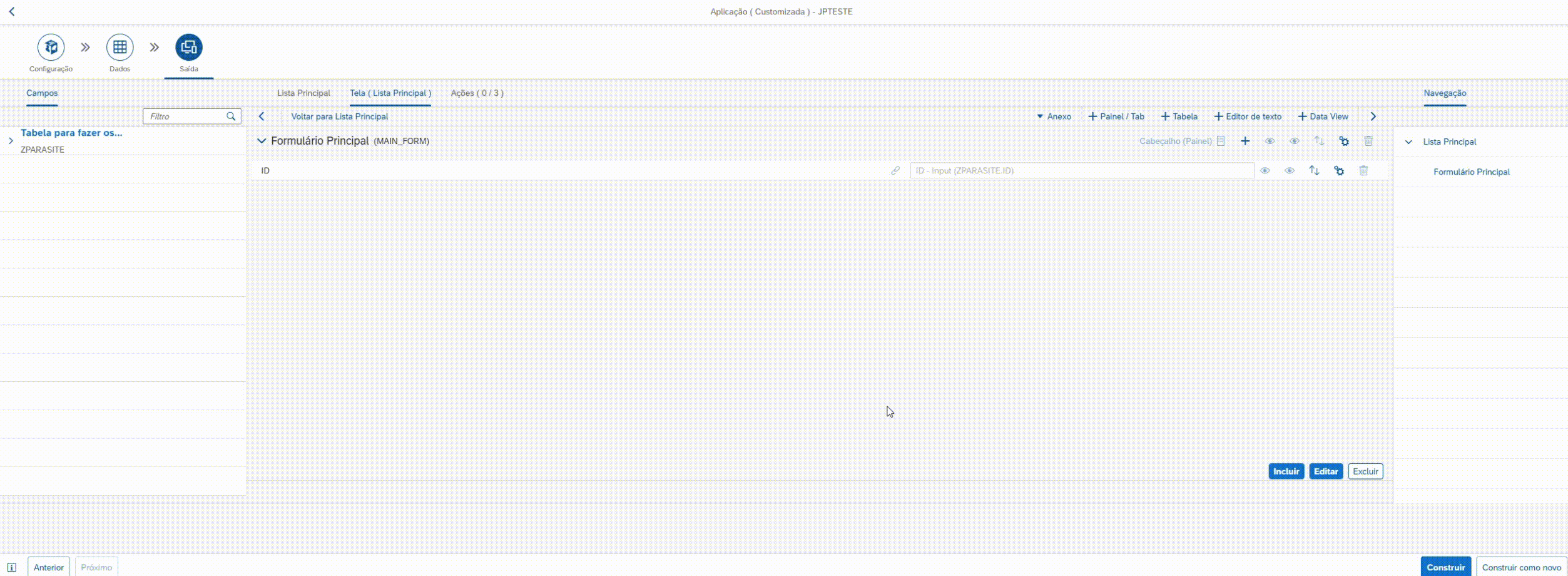Click the sort arrows on ID row
The height and width of the screenshot is (576, 1568).
[1314, 171]
